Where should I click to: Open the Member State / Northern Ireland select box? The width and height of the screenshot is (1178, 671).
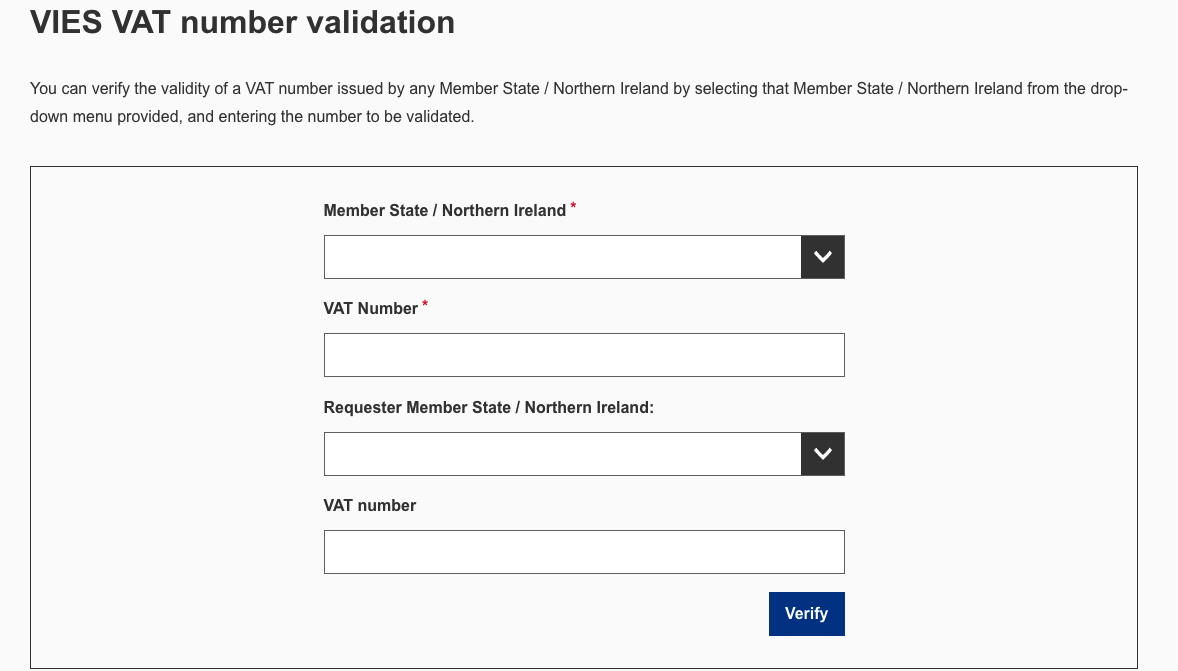(x=584, y=257)
